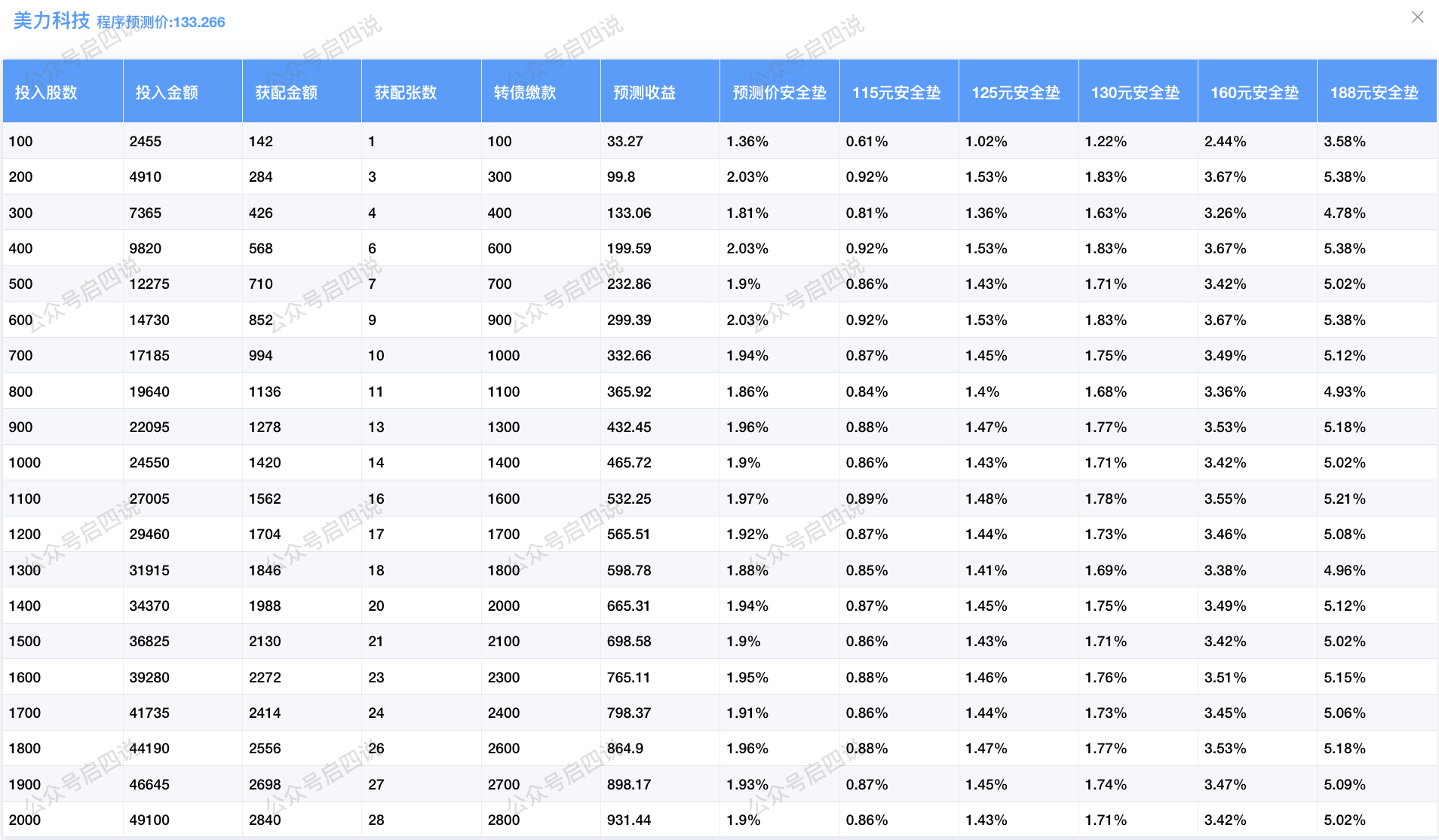Click the 程序预测价:133.266 label

pos(161,22)
